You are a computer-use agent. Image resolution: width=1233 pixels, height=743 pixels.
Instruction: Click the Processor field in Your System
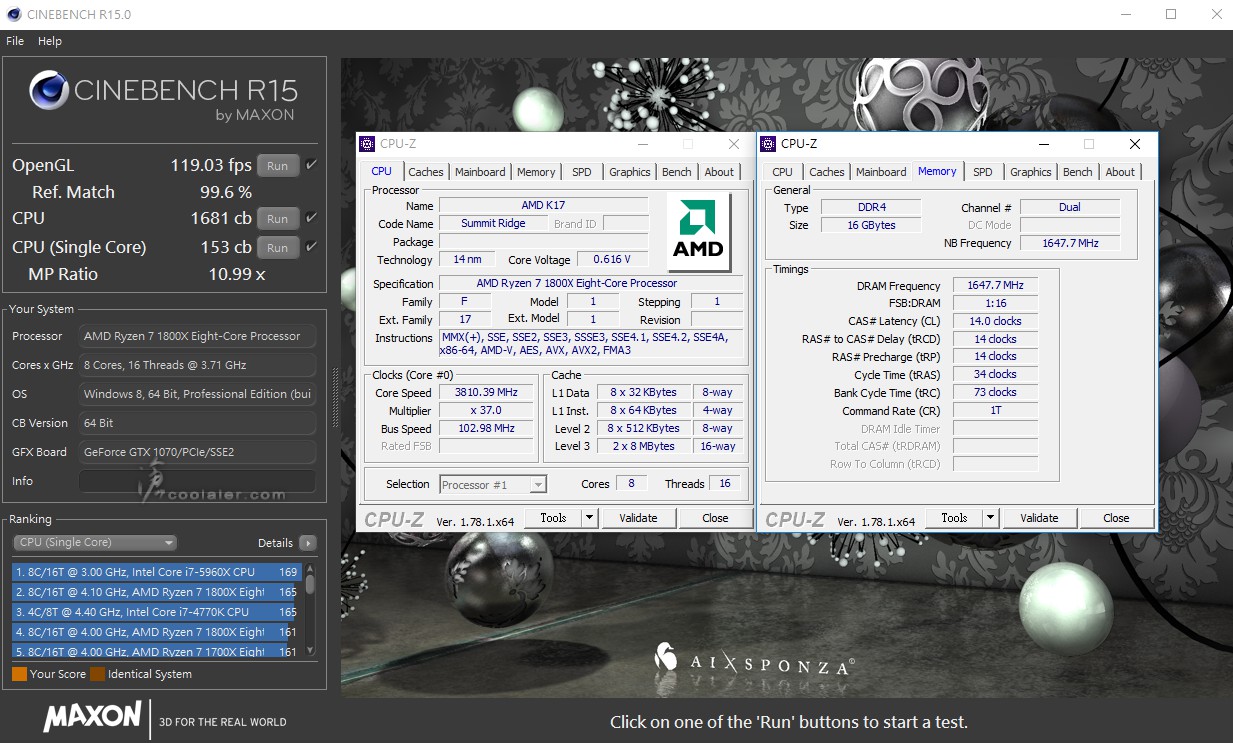tap(197, 336)
